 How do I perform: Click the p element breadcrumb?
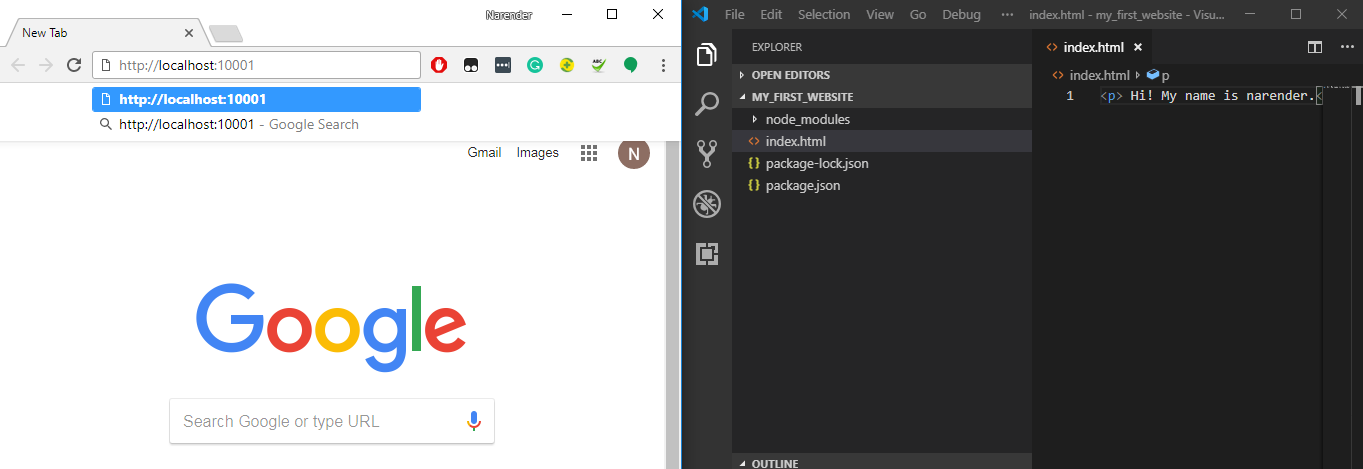1158,75
